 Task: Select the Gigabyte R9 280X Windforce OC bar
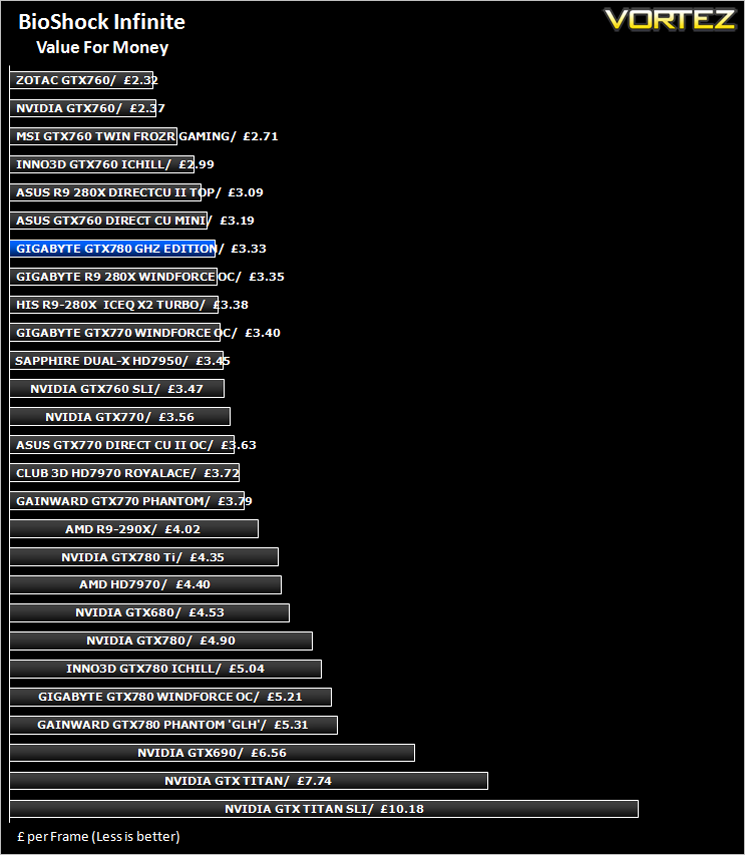pos(113,276)
